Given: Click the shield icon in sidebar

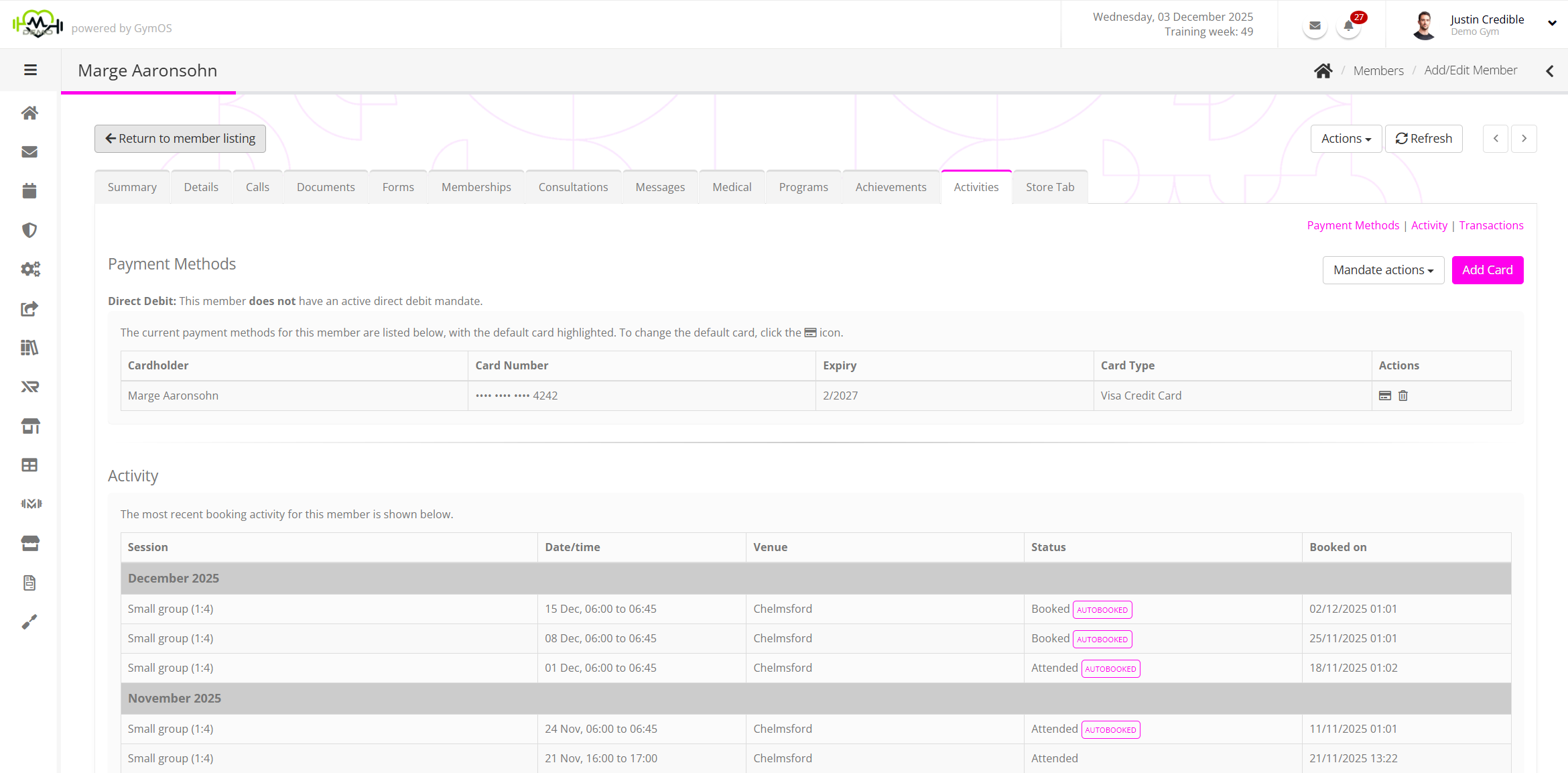Looking at the screenshot, I should point(29,230).
